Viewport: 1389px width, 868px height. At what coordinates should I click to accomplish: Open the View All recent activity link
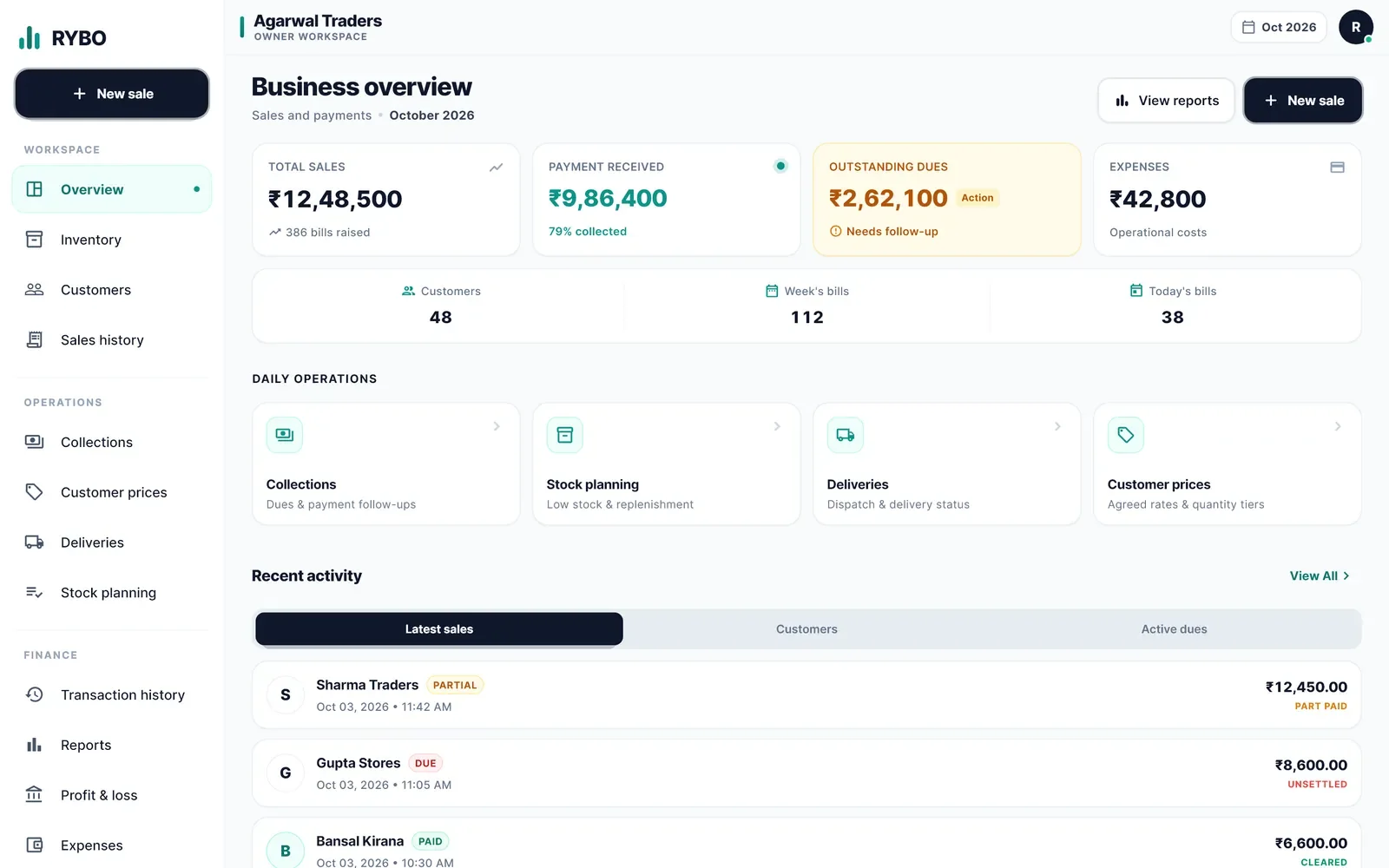point(1320,575)
